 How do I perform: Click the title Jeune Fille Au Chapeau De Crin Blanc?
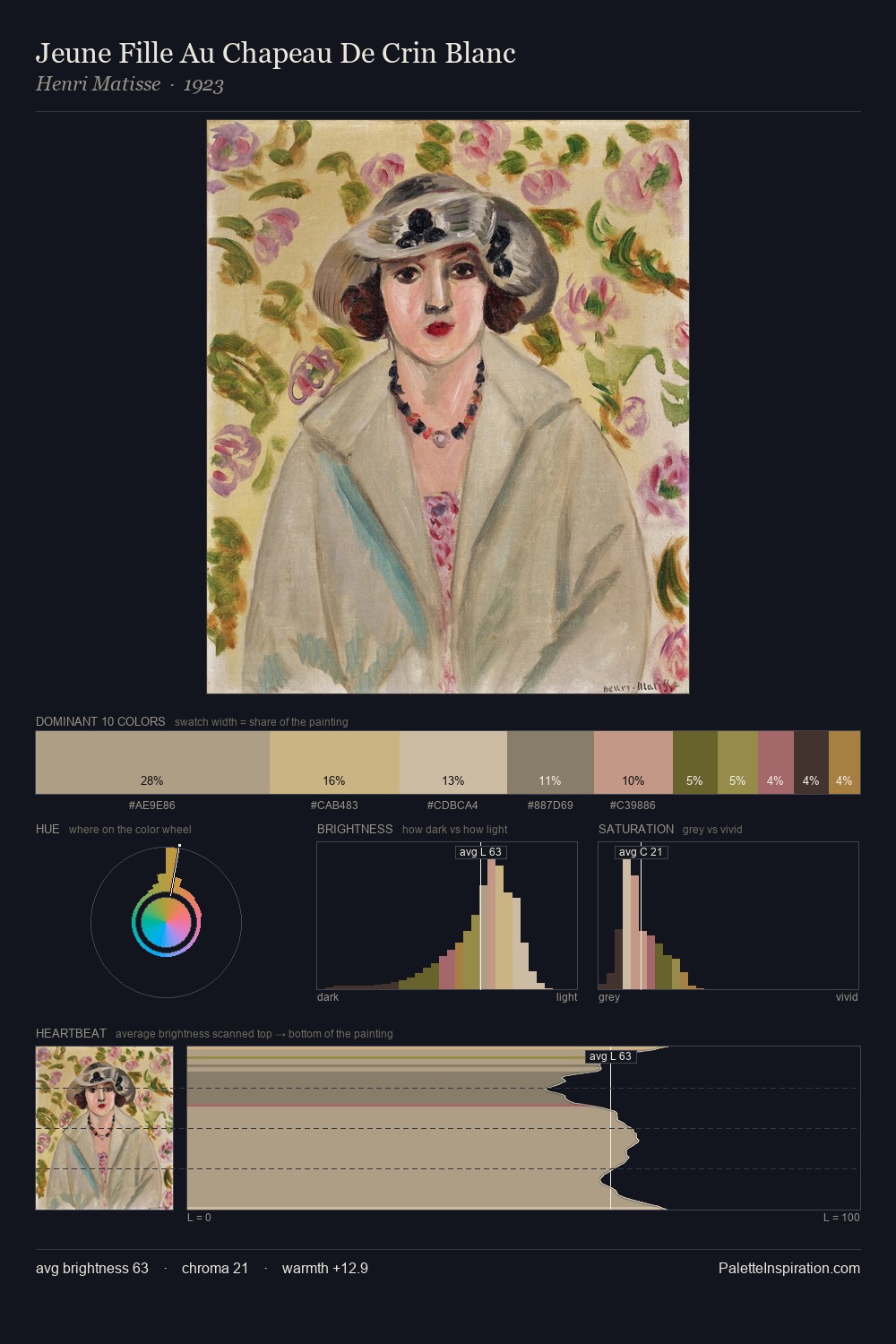[x=276, y=54]
